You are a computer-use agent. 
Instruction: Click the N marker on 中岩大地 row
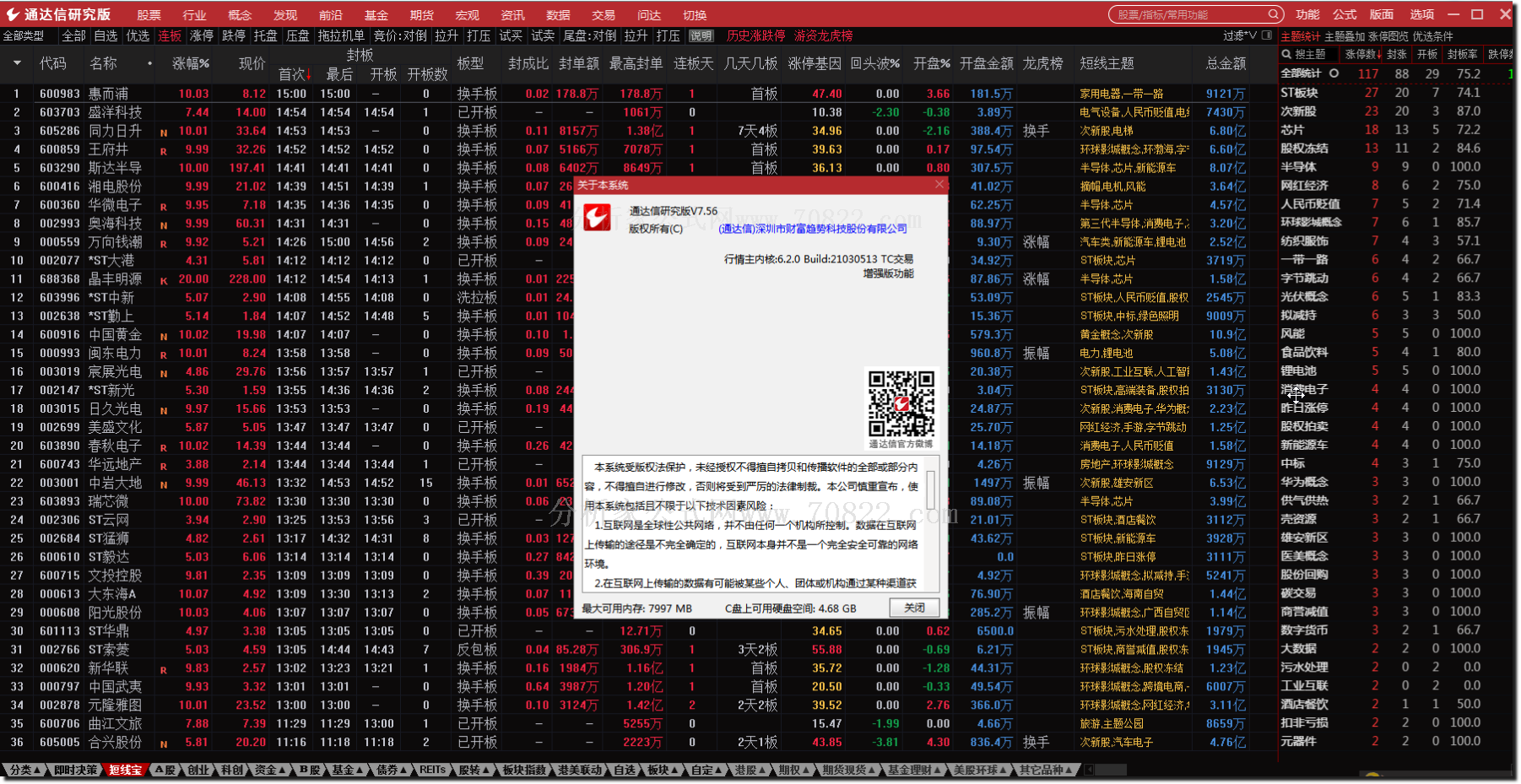click(x=164, y=485)
